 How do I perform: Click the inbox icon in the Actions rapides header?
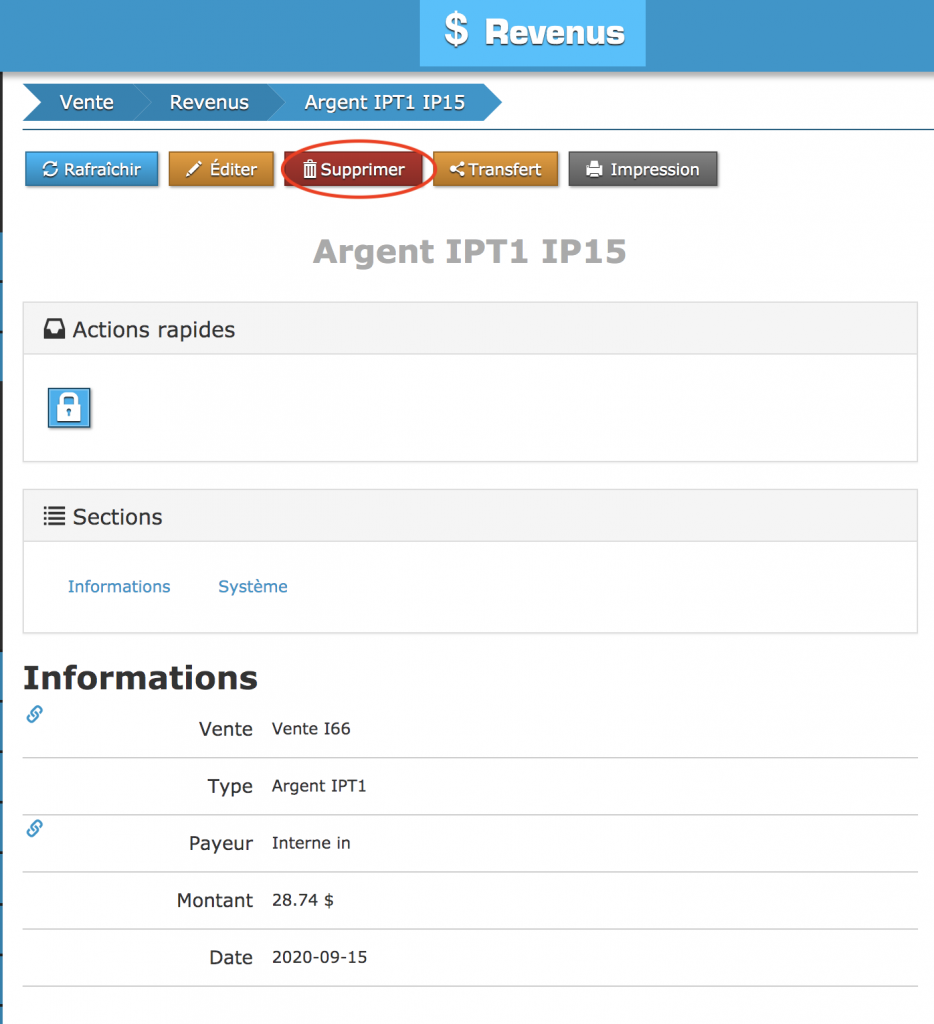[x=54, y=329]
